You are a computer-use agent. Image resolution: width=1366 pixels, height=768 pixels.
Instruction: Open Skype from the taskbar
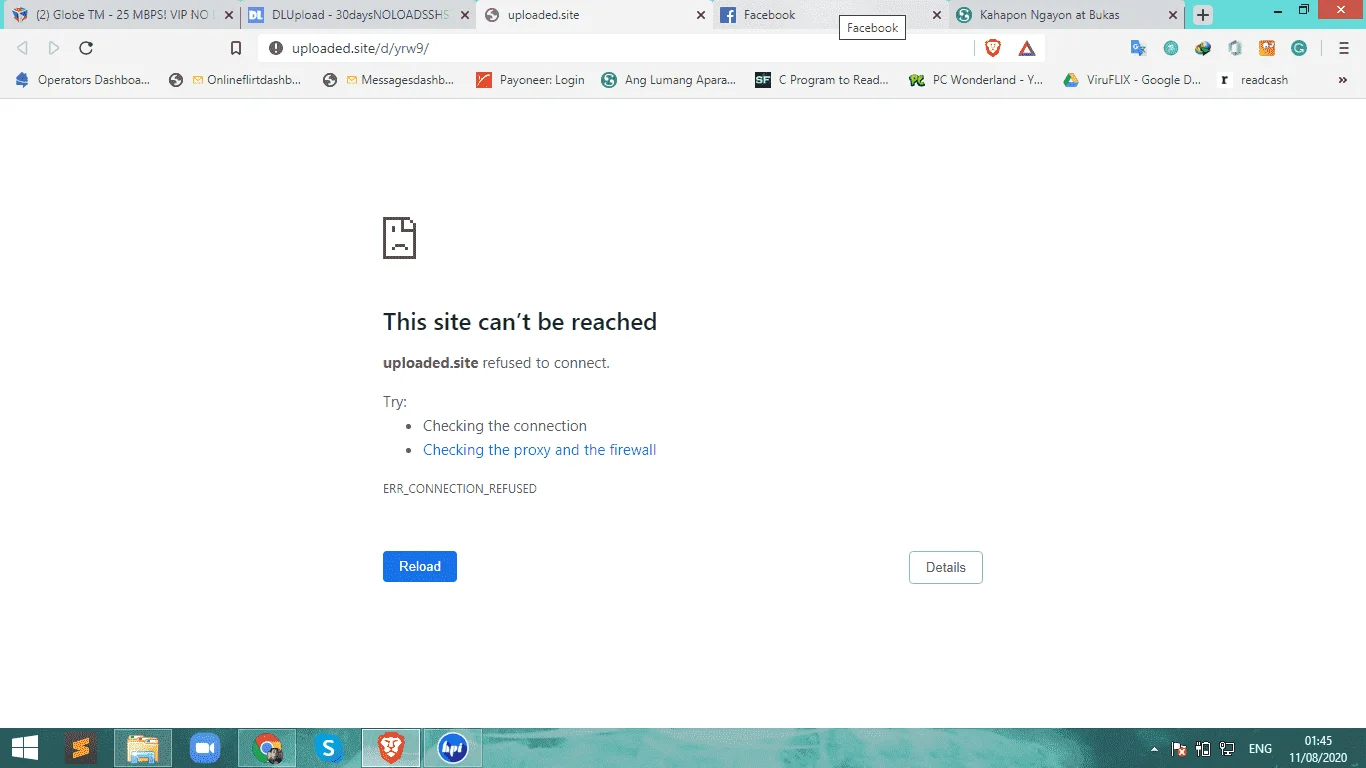[329, 748]
